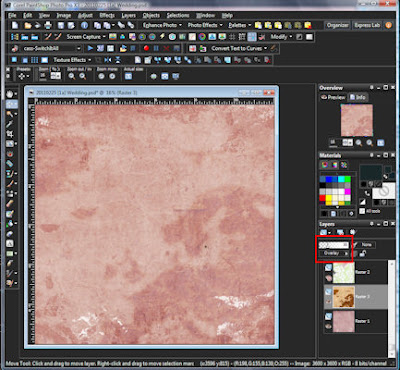Click the Mirror icon near Texture Effects
This screenshot has height=370, width=400.
click(x=108, y=60)
